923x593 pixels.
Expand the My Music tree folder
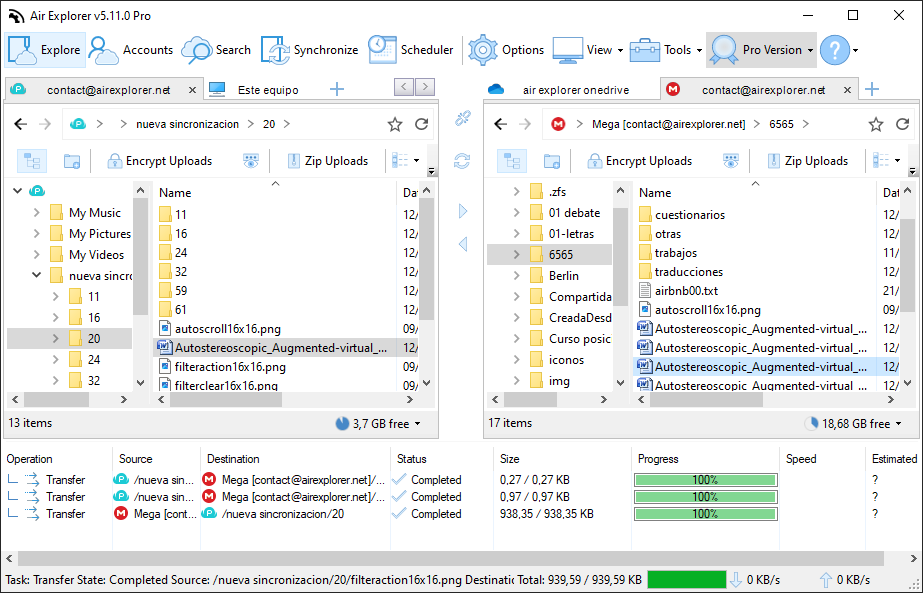[36, 213]
